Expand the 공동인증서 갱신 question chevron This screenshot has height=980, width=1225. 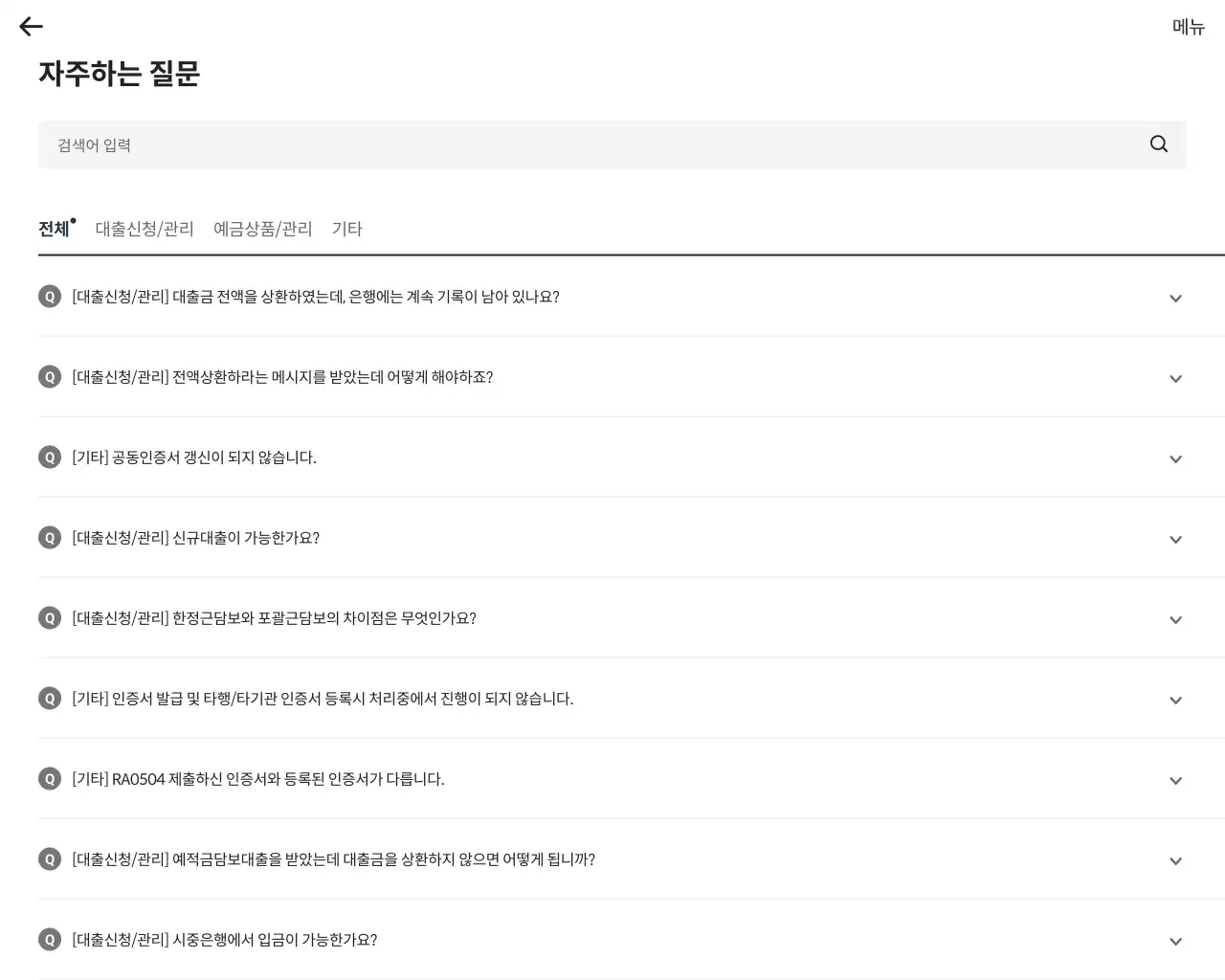pyautogui.click(x=1176, y=459)
